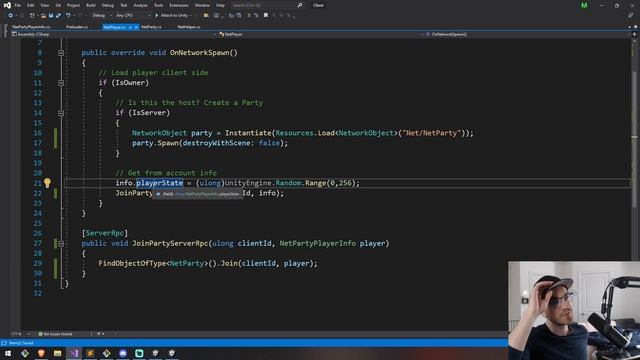The width and height of the screenshot is (640, 360).
Task: Click the navigate backward toolbar icon
Action: coord(10,16)
